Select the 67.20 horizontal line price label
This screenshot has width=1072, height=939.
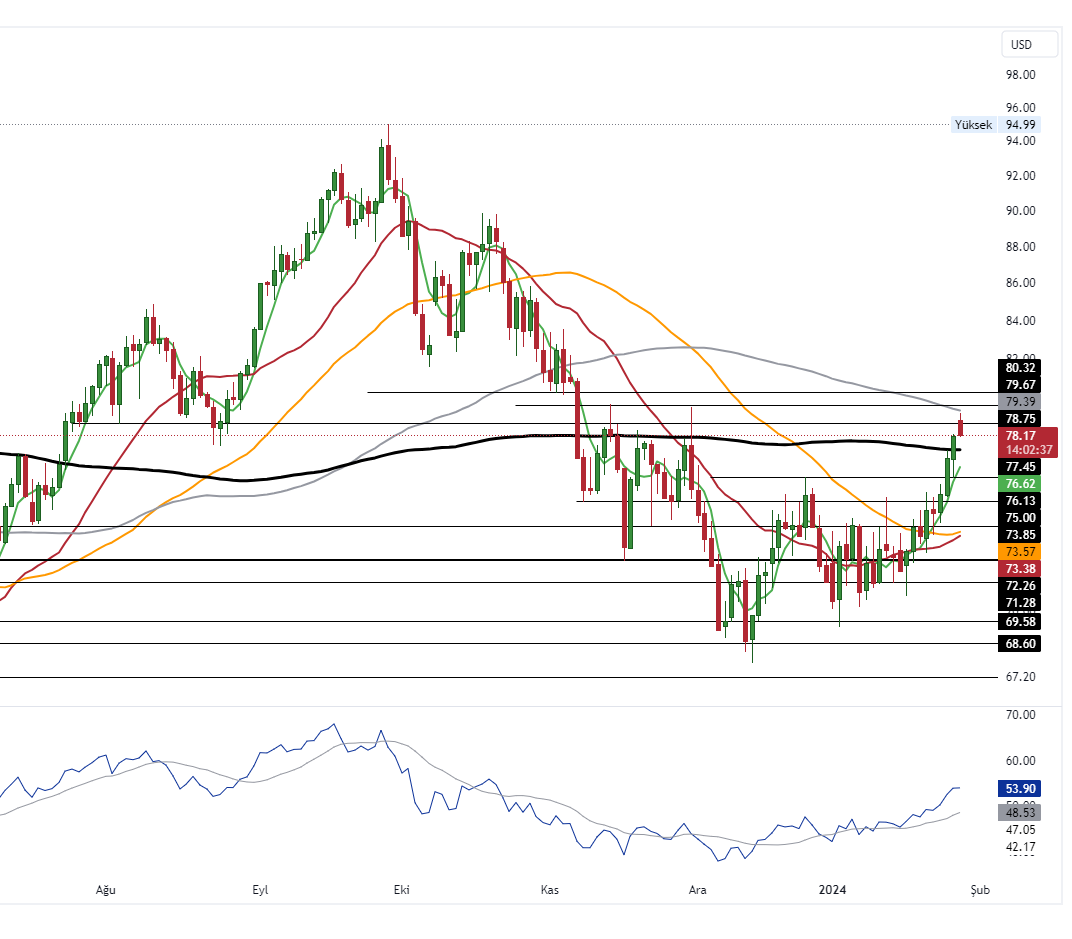point(1020,677)
